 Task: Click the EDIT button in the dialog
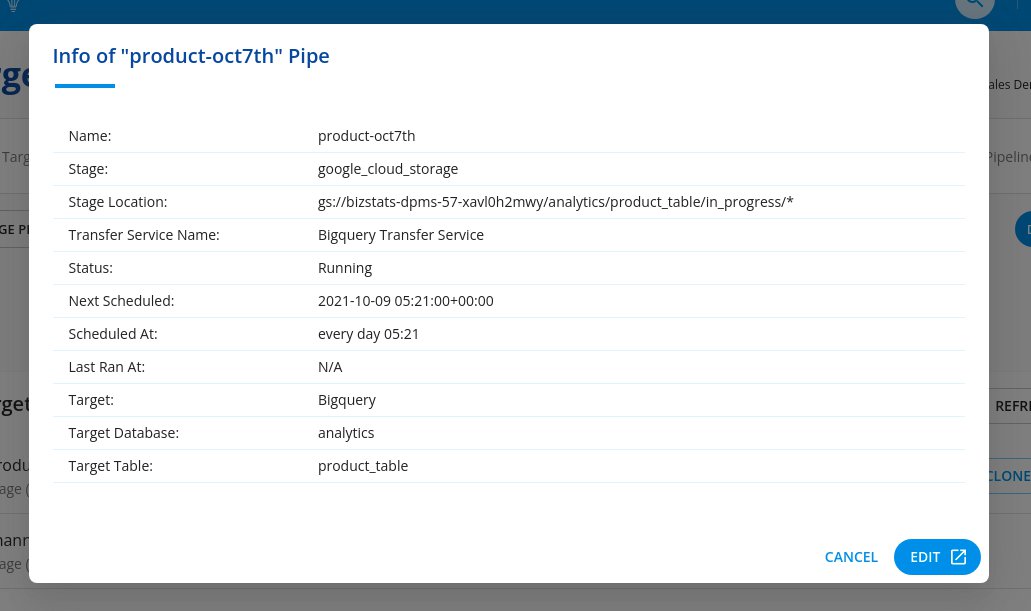(937, 557)
